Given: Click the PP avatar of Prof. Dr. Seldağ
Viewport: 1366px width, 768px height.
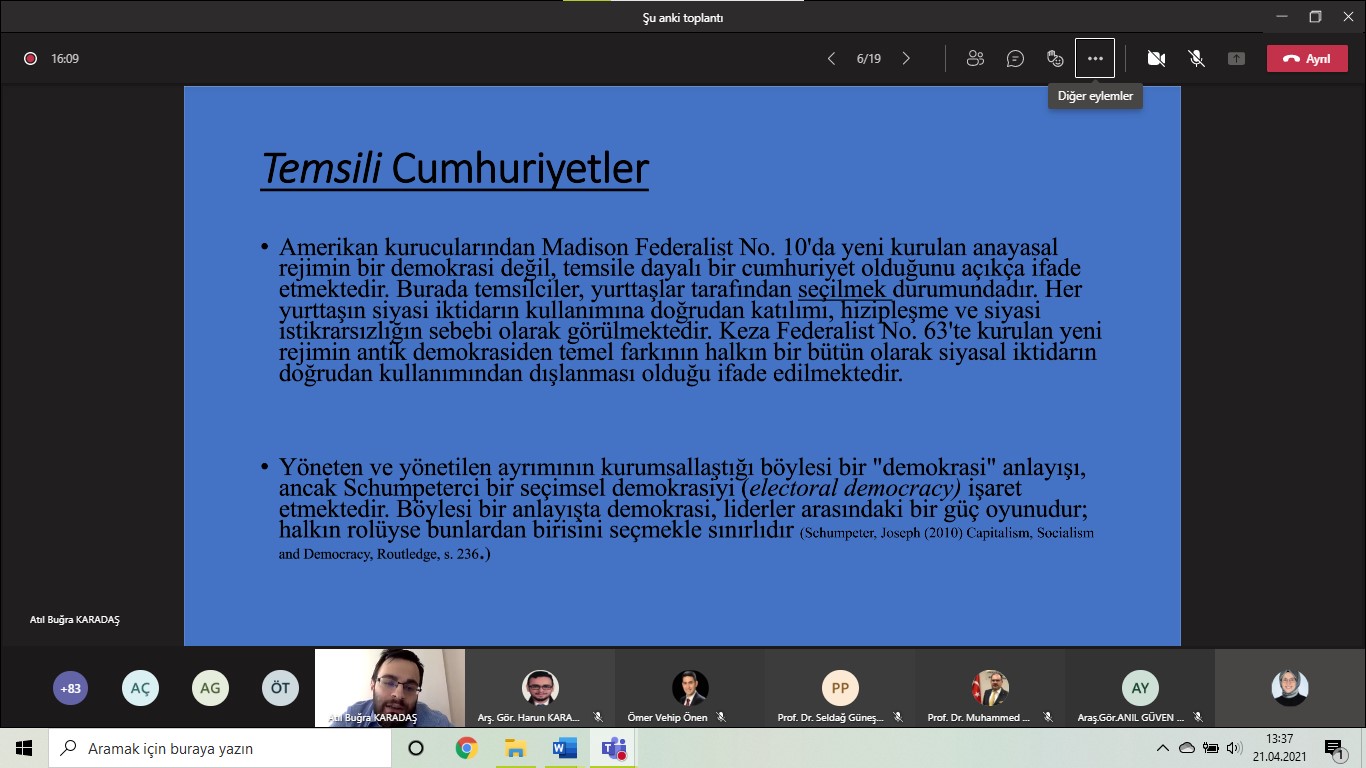Looking at the screenshot, I should point(840,688).
